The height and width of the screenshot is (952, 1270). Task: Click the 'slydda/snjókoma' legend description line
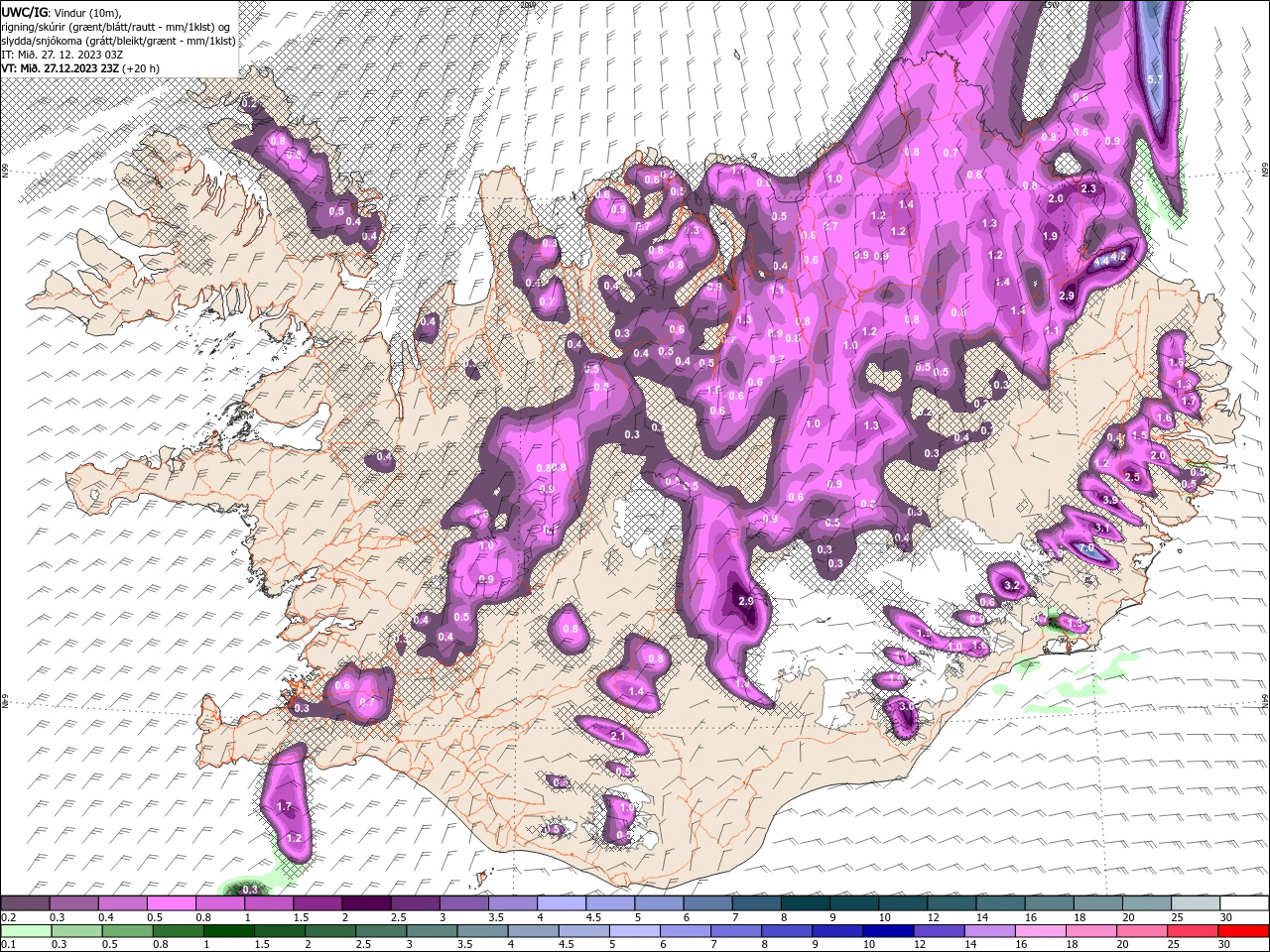[x=118, y=41]
